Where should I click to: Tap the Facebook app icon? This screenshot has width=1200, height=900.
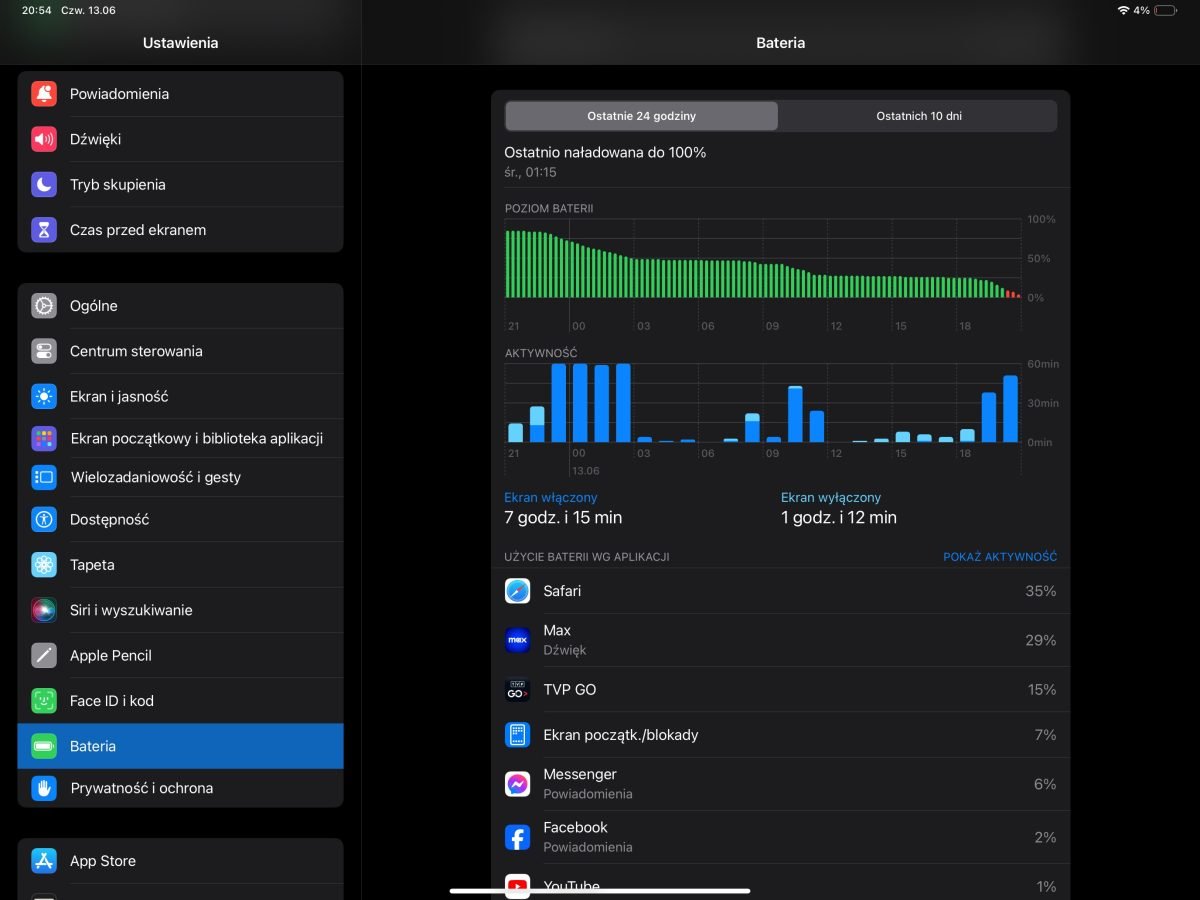pyautogui.click(x=517, y=837)
